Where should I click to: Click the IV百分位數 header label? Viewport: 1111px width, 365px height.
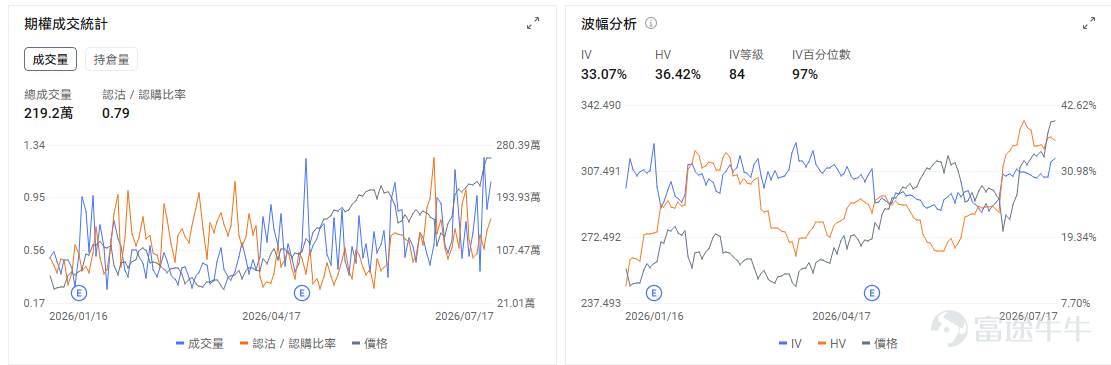pyautogui.click(x=821, y=55)
